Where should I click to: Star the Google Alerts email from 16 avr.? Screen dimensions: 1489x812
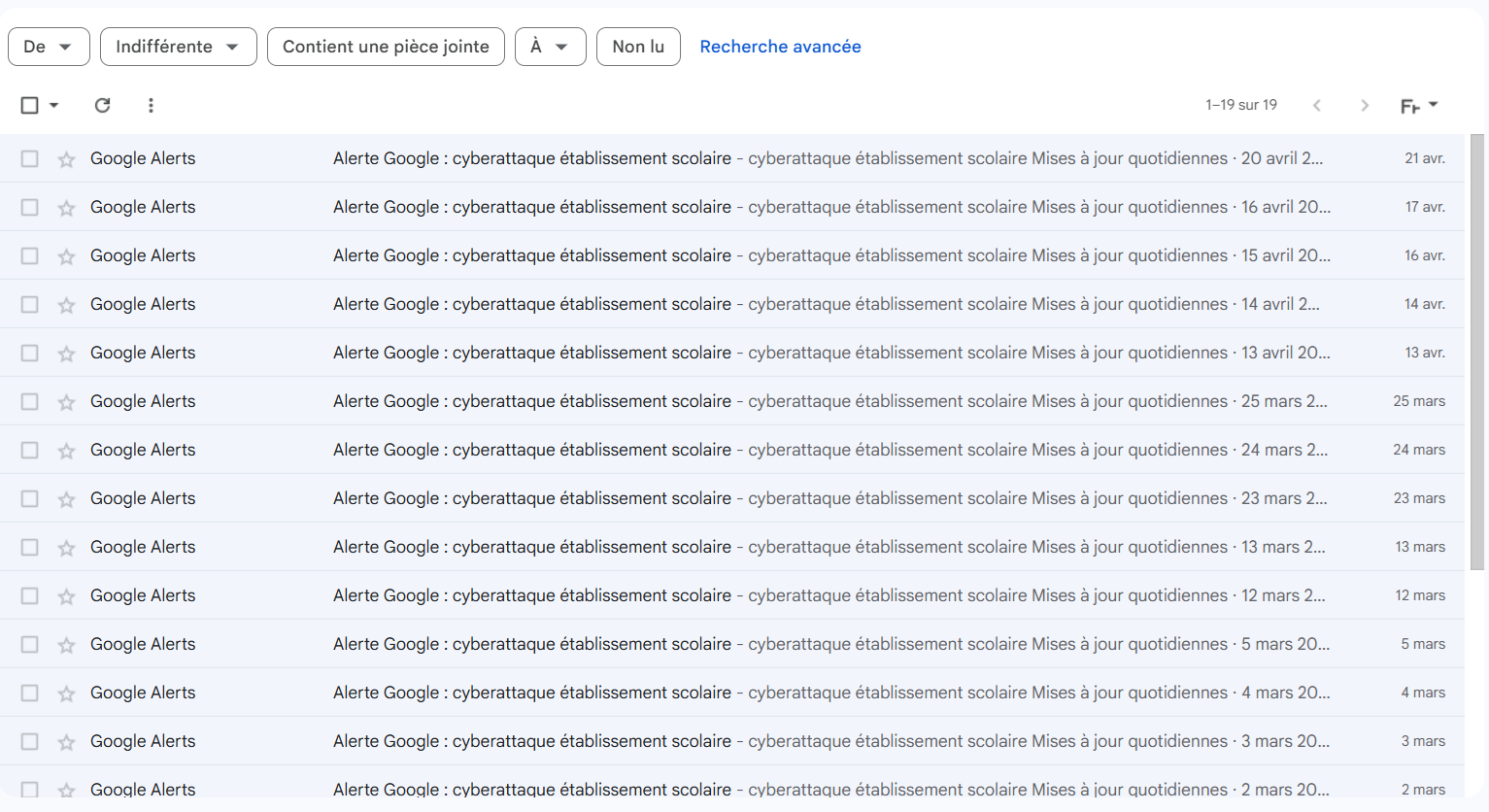[x=66, y=256]
